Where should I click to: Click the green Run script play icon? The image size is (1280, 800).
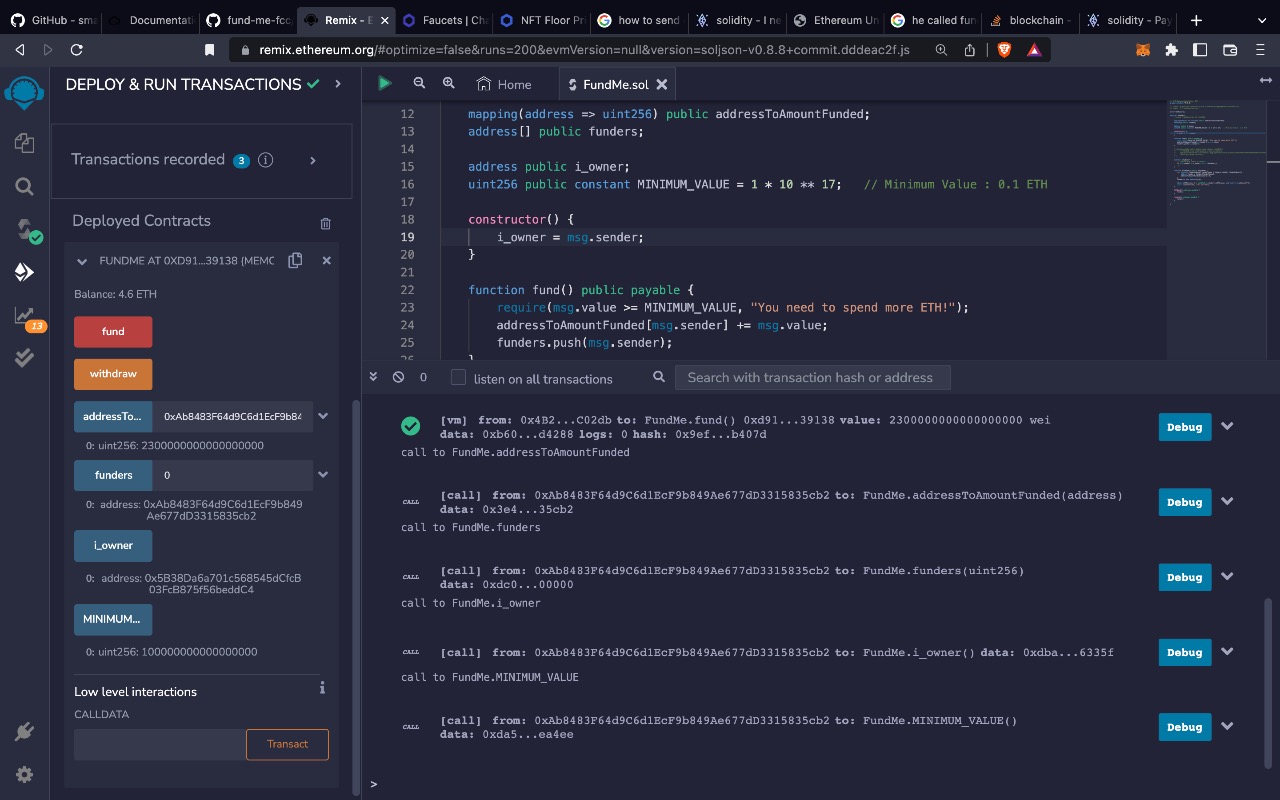point(385,84)
